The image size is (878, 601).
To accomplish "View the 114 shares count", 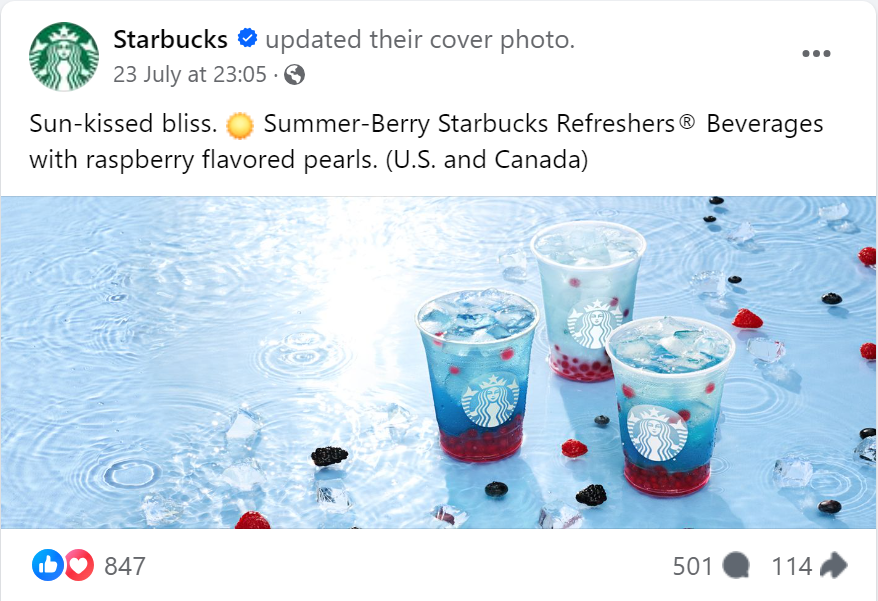I will pyautogui.click(x=792, y=566).
